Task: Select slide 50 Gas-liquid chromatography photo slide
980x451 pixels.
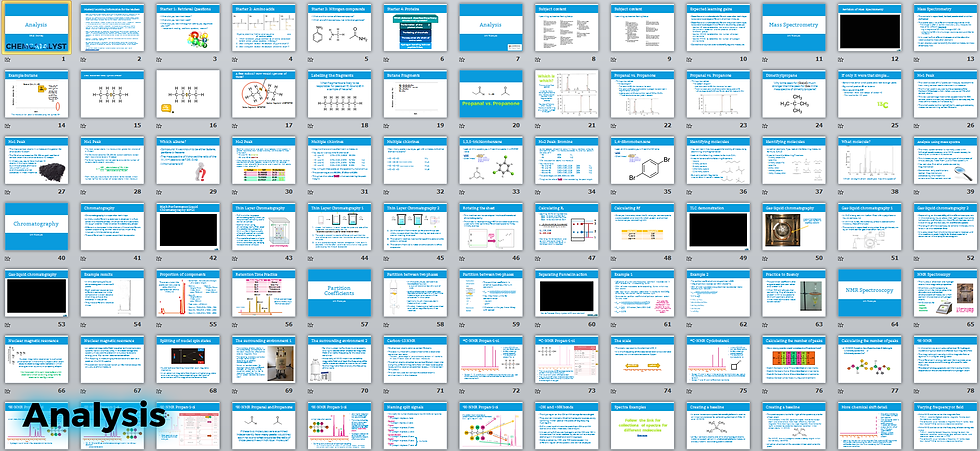Action: click(794, 226)
